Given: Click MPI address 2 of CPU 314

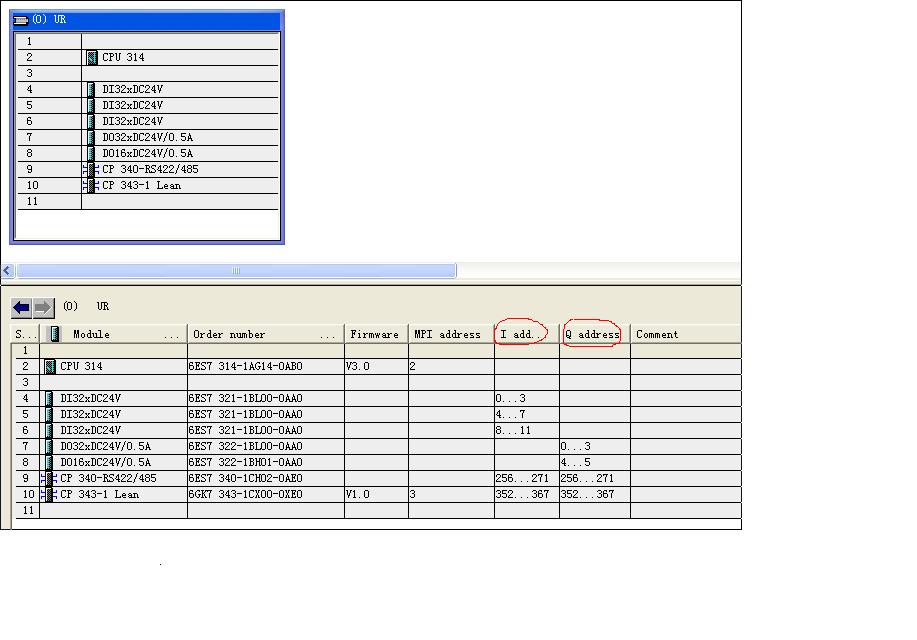Looking at the screenshot, I should pos(412,366).
